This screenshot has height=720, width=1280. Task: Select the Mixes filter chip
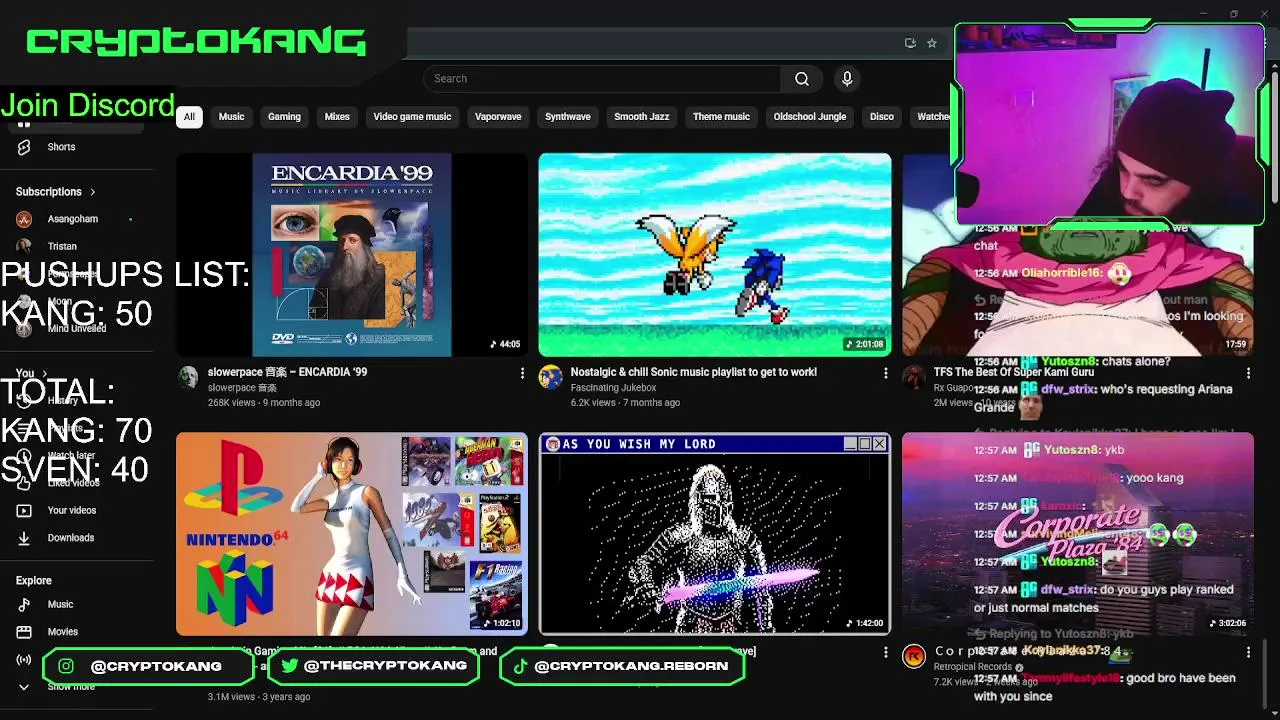[x=337, y=117]
